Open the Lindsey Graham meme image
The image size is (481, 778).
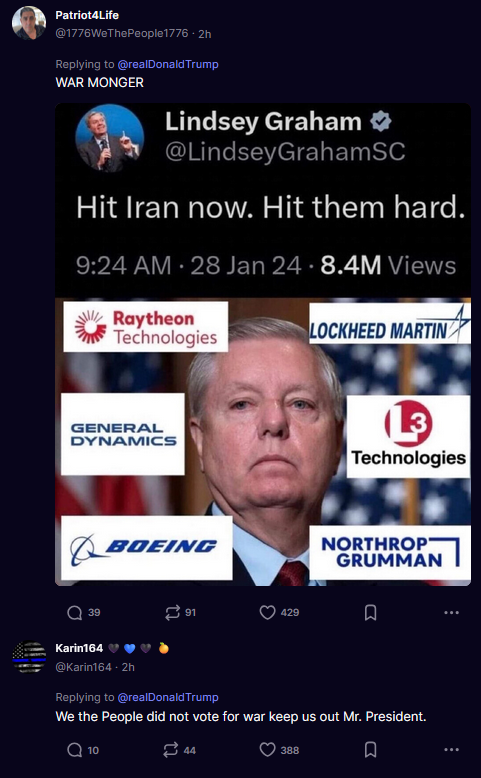(263, 344)
